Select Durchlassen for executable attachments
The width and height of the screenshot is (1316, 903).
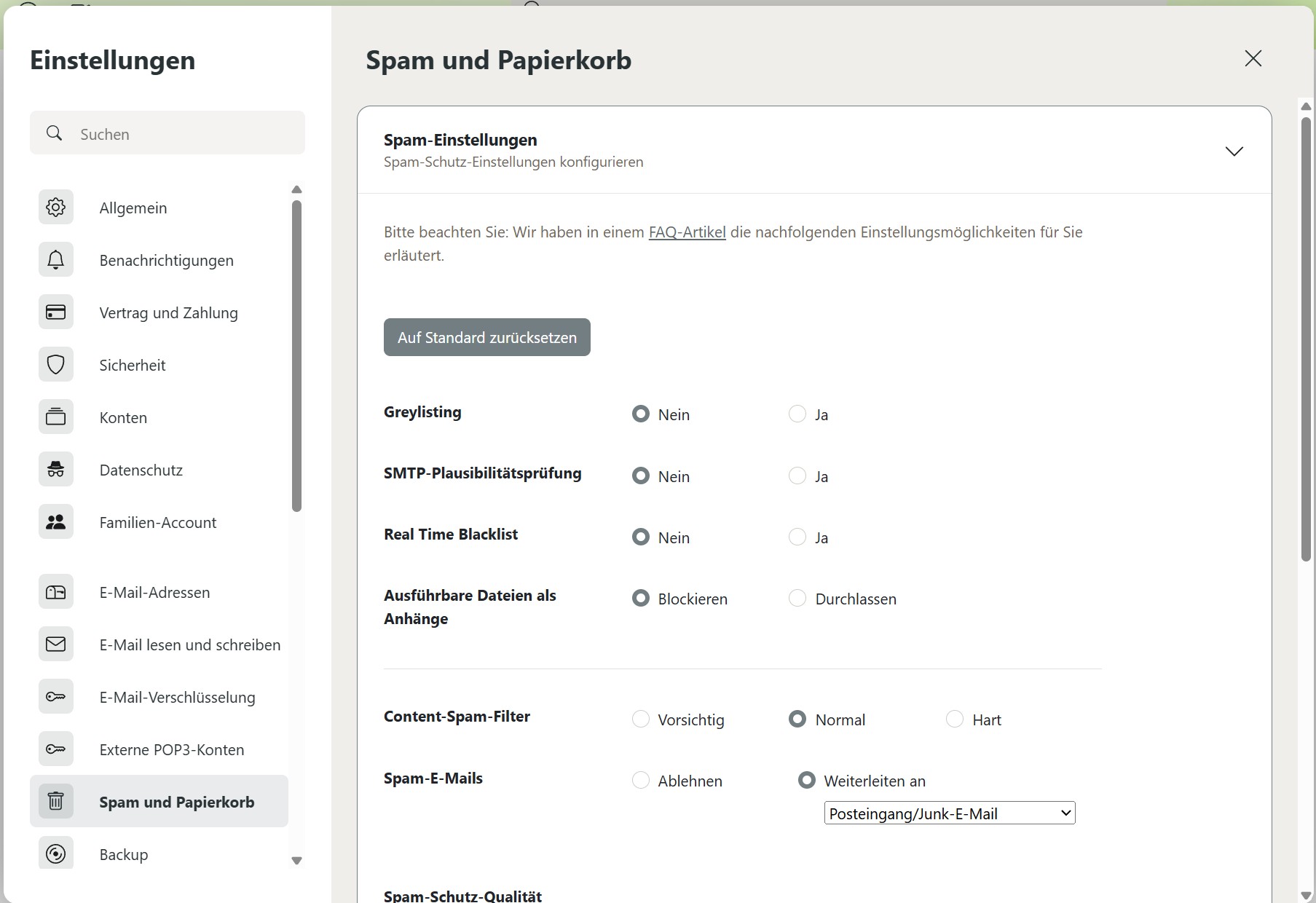(797, 599)
